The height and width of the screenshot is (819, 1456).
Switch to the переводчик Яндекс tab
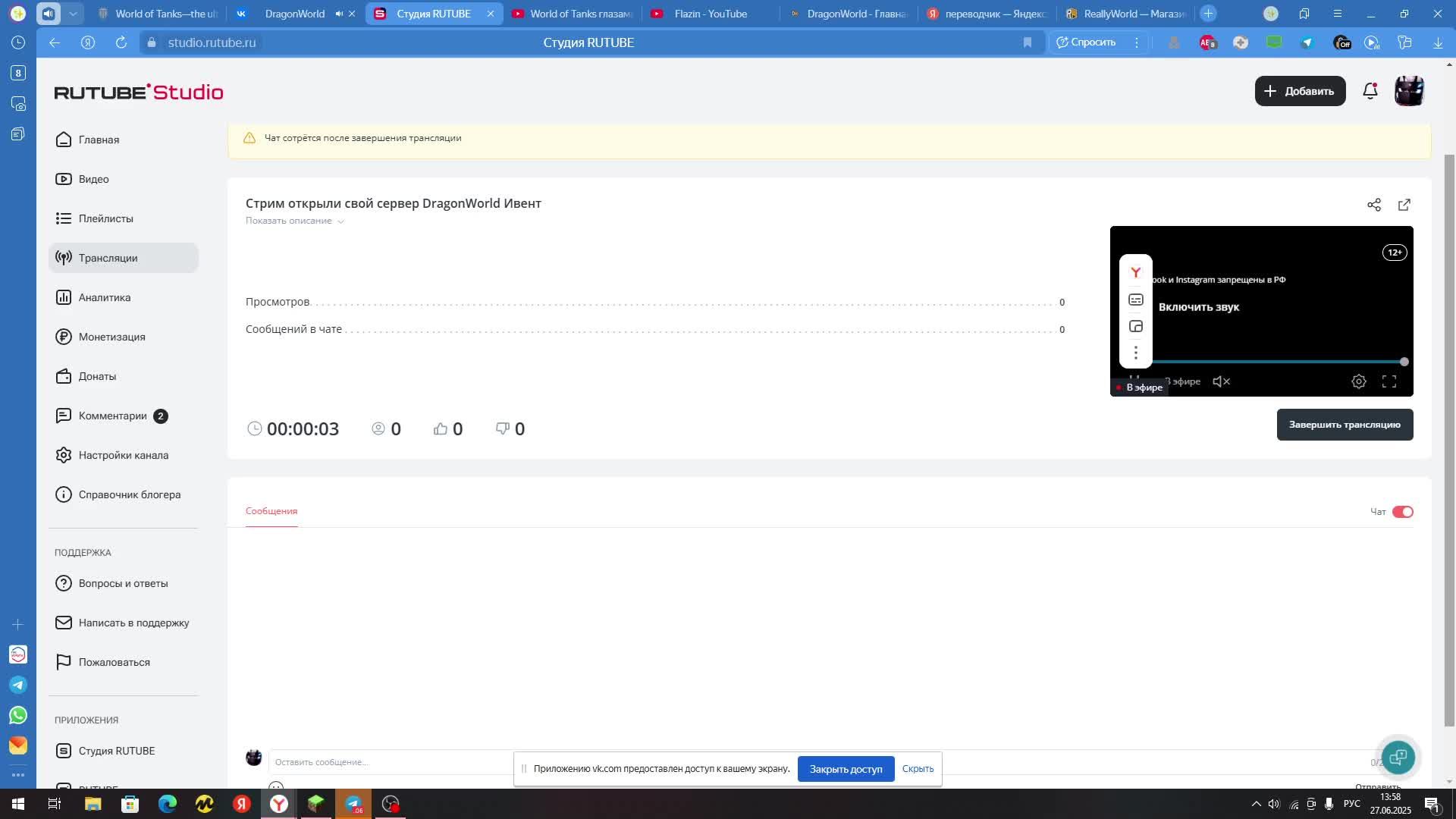pos(986,14)
